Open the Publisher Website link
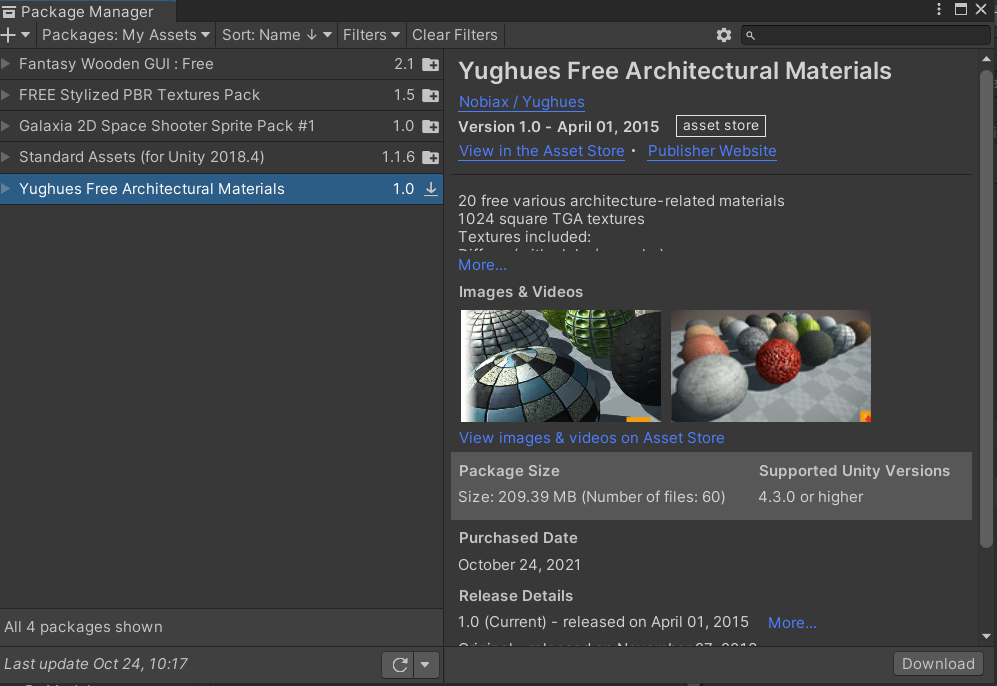 pyautogui.click(x=712, y=151)
